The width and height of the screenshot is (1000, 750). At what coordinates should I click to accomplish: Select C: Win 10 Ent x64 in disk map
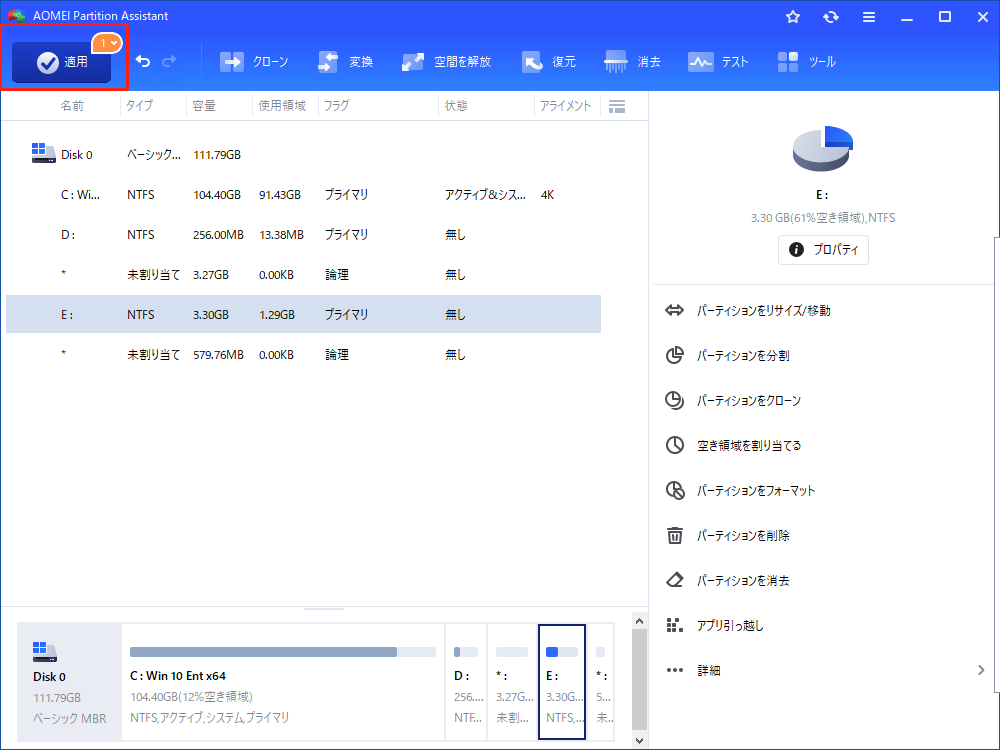pyautogui.click(x=283, y=682)
